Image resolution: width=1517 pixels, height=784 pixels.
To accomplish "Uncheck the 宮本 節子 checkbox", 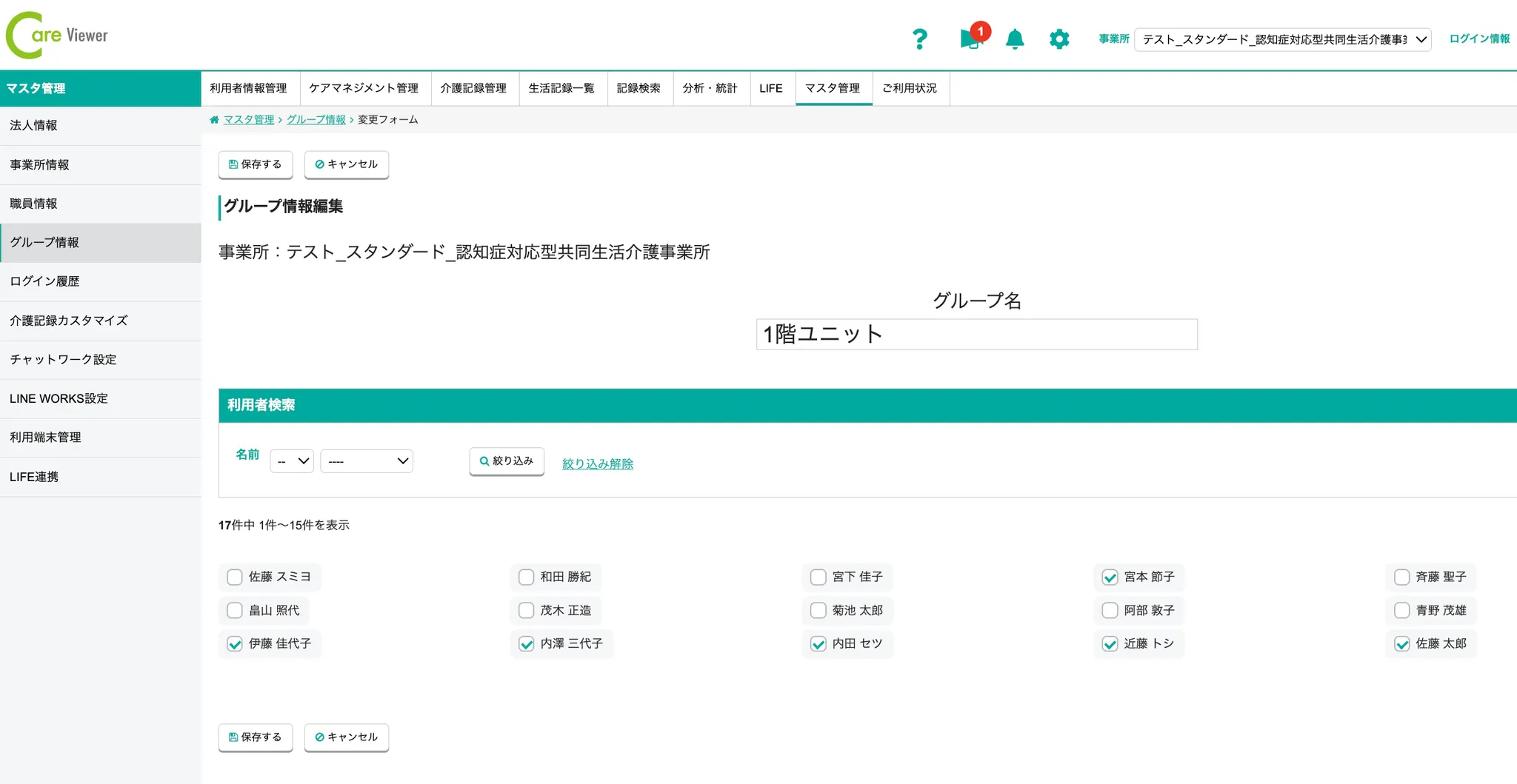I will click(x=1110, y=577).
